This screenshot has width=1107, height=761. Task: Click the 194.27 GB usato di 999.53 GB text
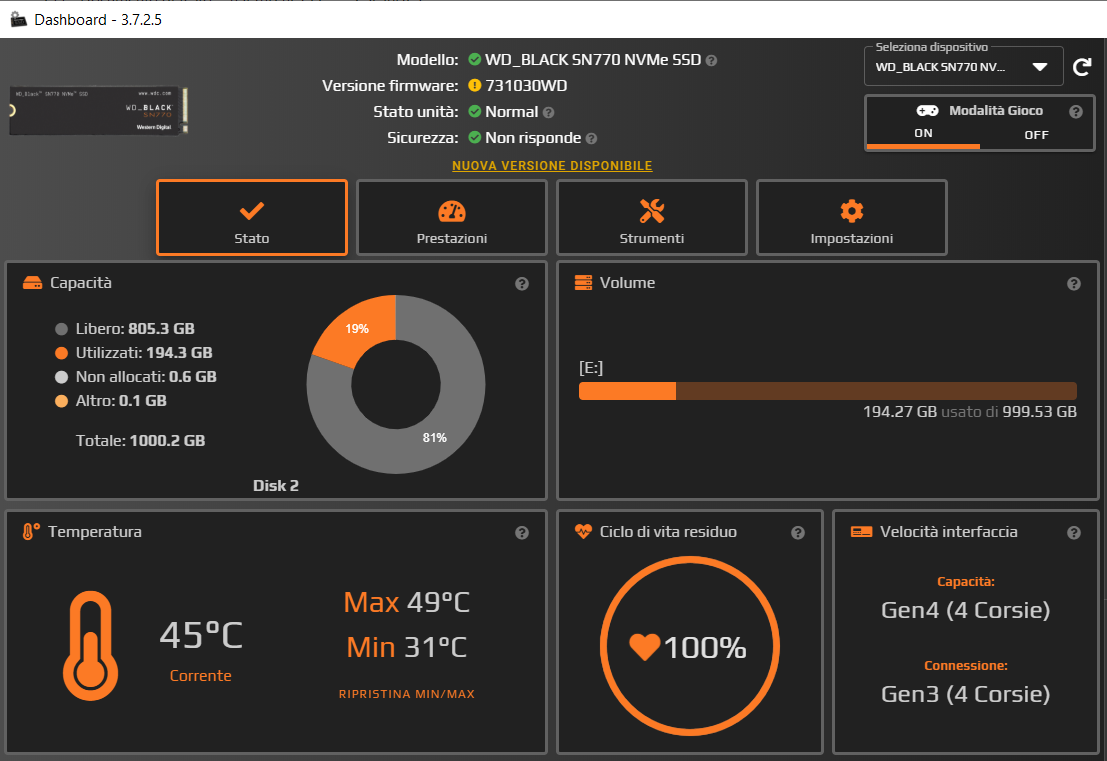969,412
